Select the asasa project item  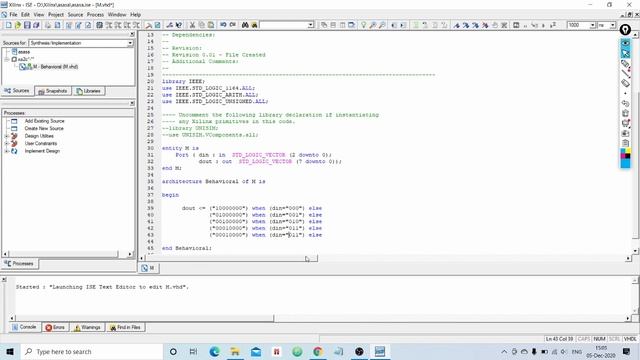[24, 52]
